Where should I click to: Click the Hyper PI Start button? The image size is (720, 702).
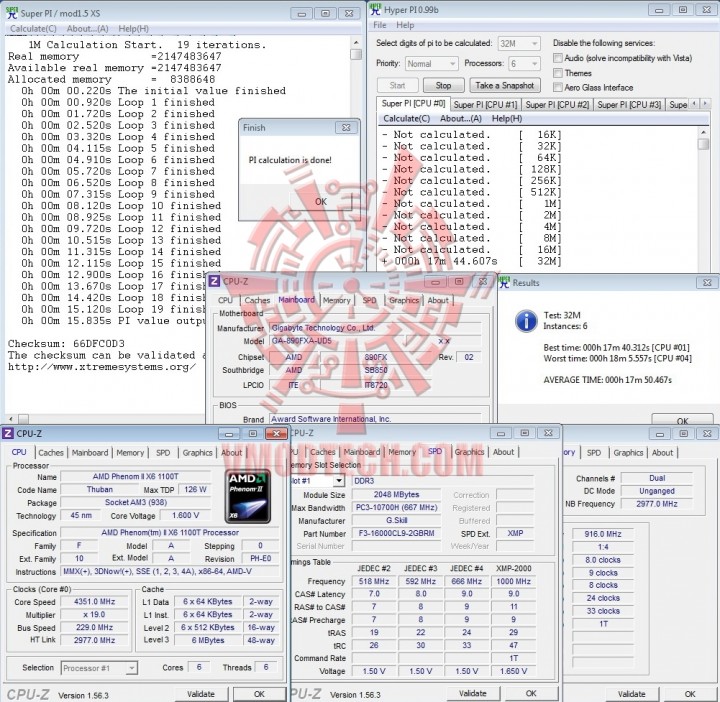tap(398, 85)
